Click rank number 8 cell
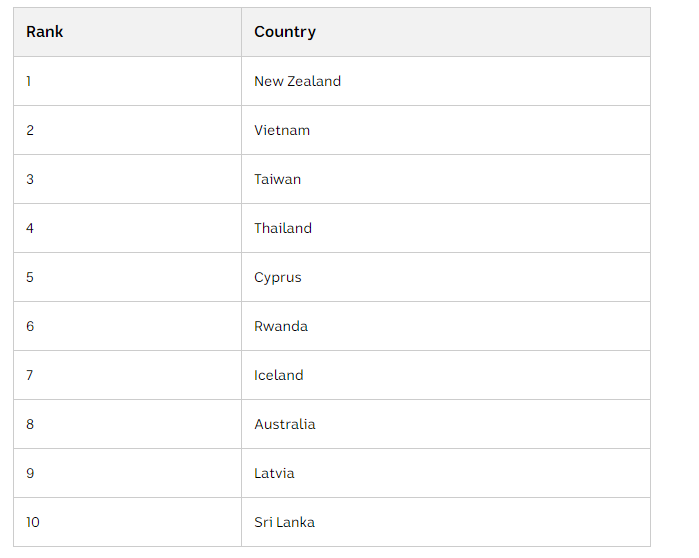The image size is (699, 558). click(127, 424)
